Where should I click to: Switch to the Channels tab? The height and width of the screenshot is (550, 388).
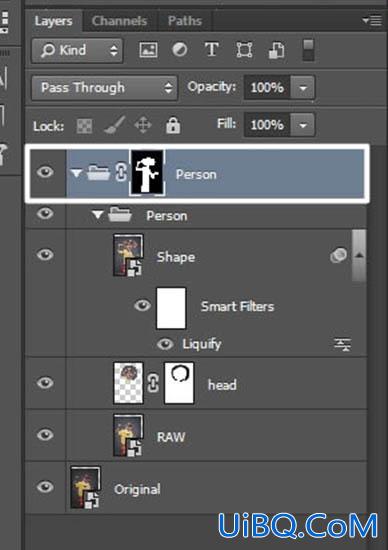tap(119, 21)
